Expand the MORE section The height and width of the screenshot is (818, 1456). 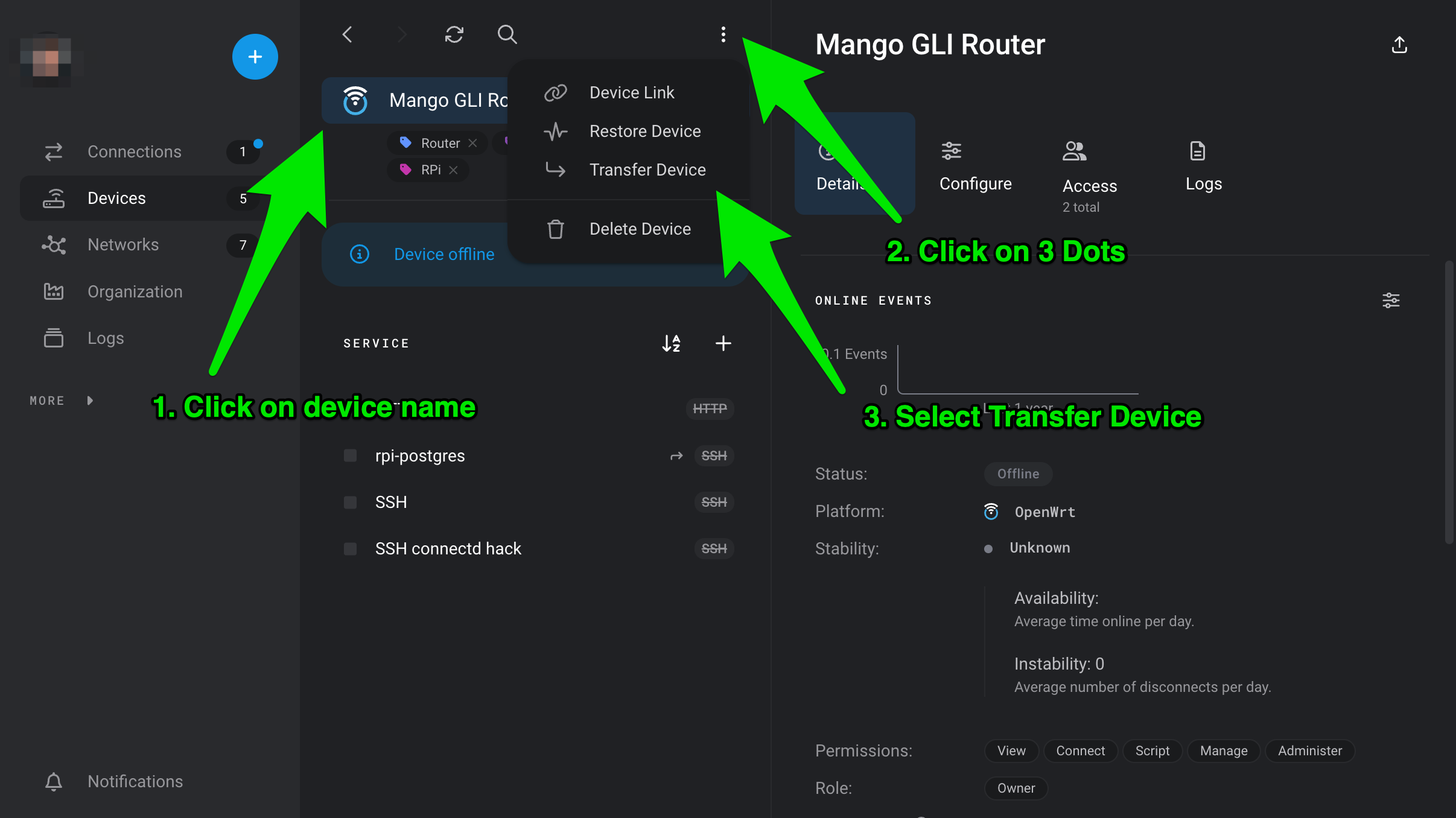[x=62, y=401]
